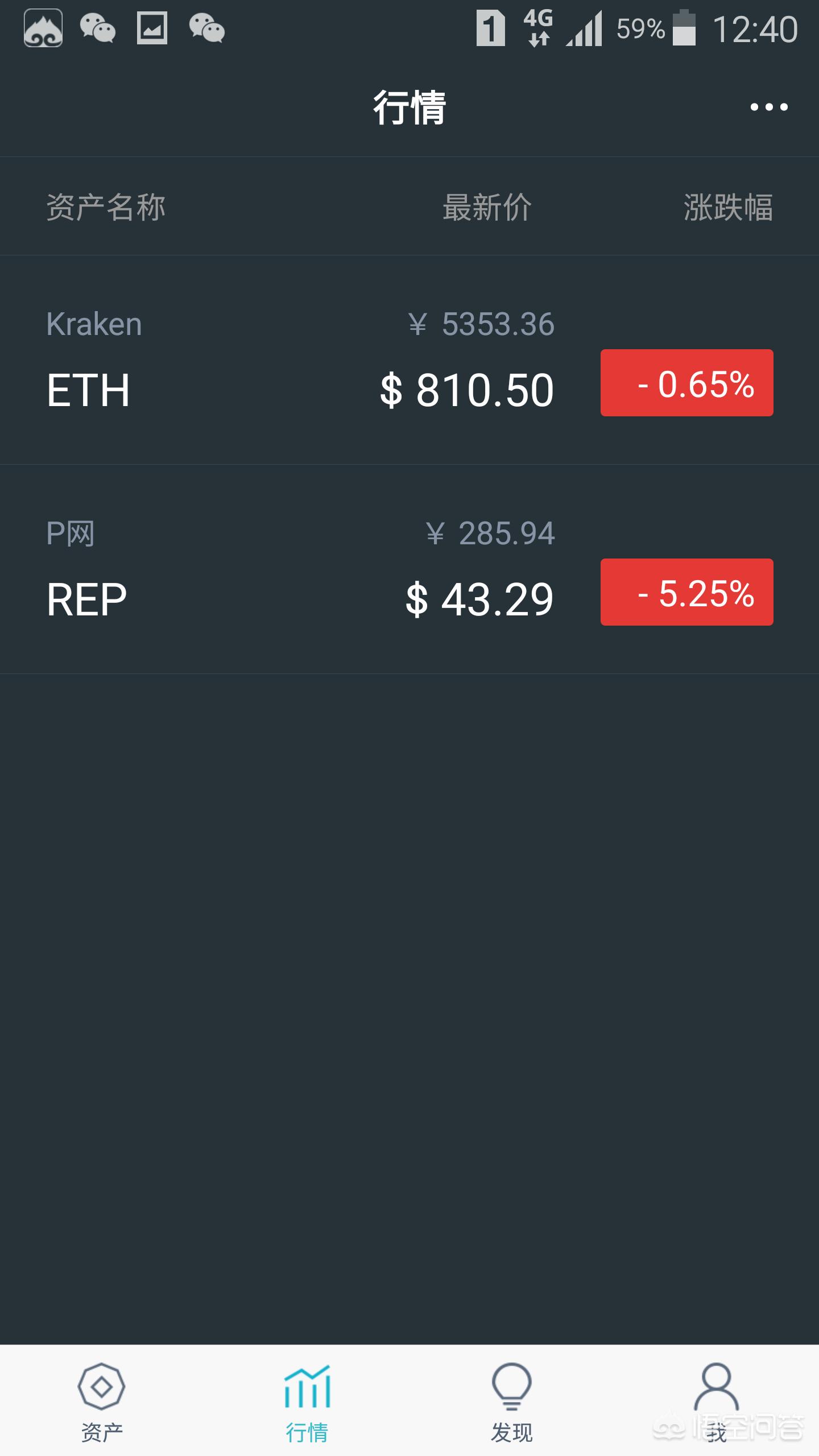The width and height of the screenshot is (819, 1456).
Task: Switch to the 资产 tab label
Action: (x=102, y=1433)
